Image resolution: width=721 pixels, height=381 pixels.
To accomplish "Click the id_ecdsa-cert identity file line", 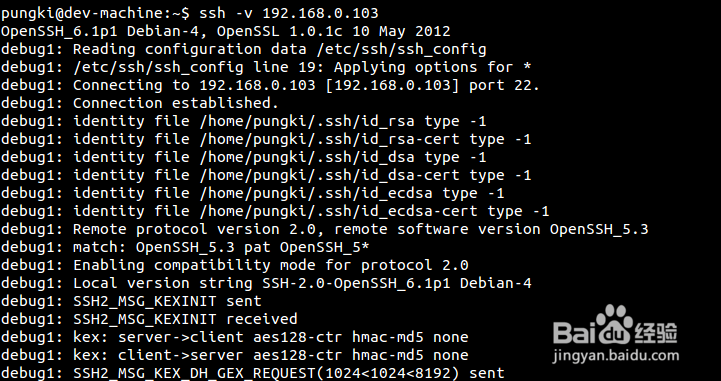I will click(275, 211).
